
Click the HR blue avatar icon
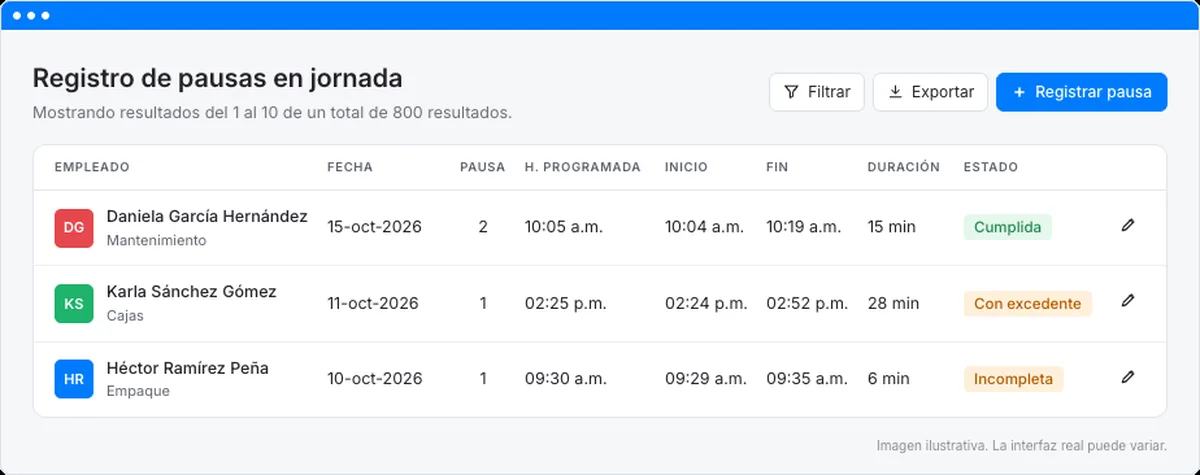point(74,380)
